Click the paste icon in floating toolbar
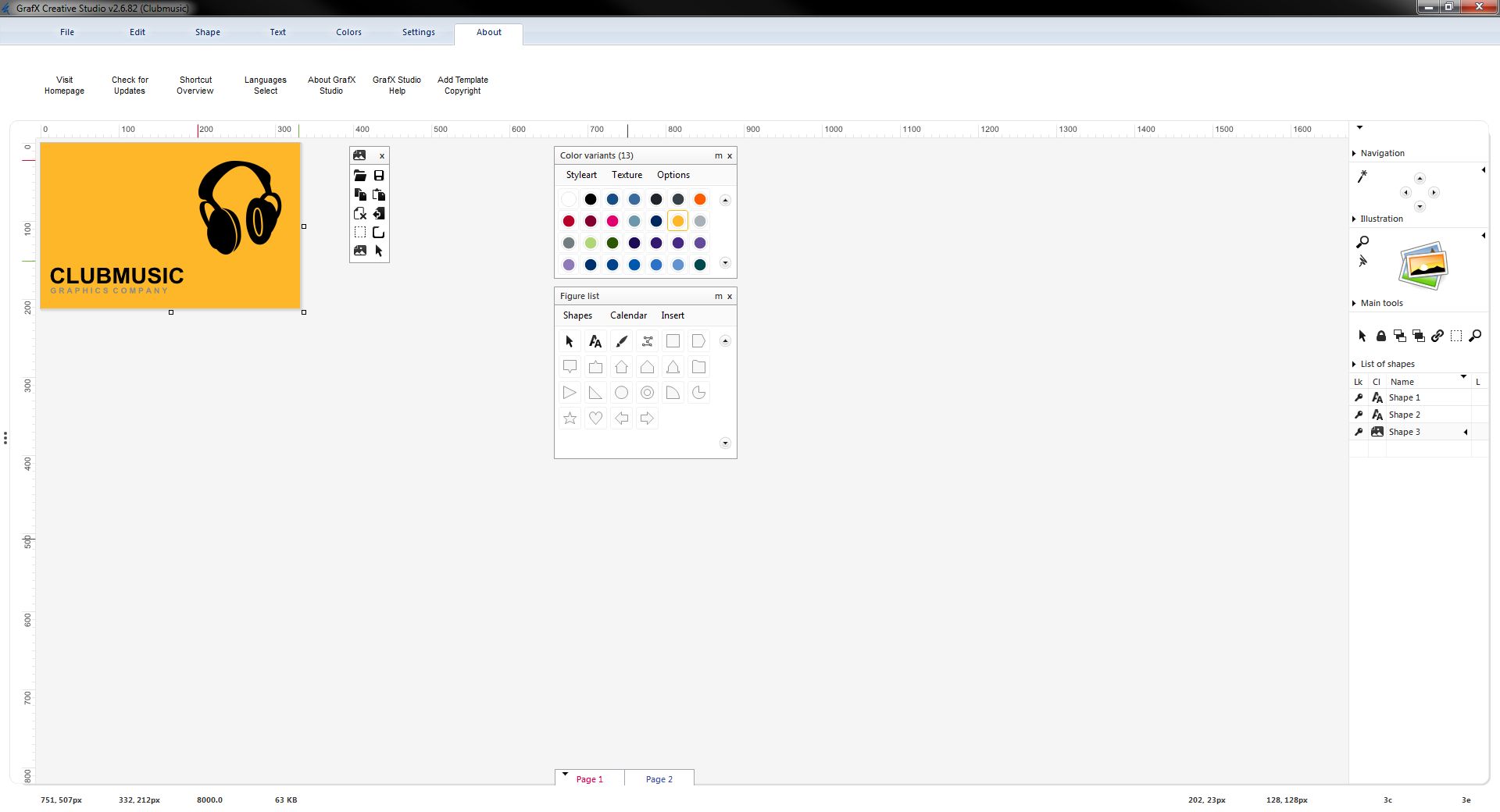 379,194
